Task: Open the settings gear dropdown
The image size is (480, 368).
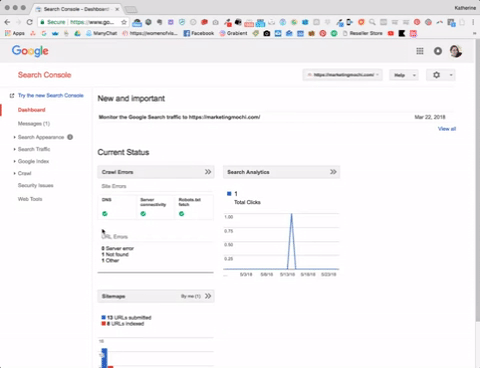Action: point(441,75)
